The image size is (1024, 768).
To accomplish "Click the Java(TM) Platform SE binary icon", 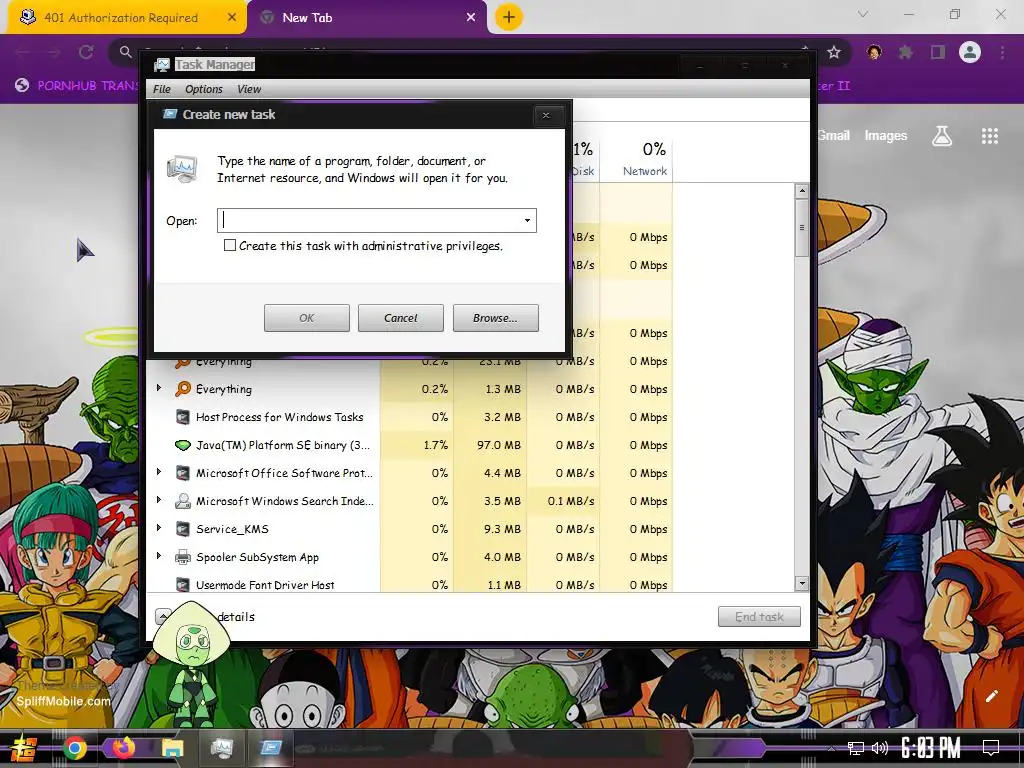I will point(183,445).
